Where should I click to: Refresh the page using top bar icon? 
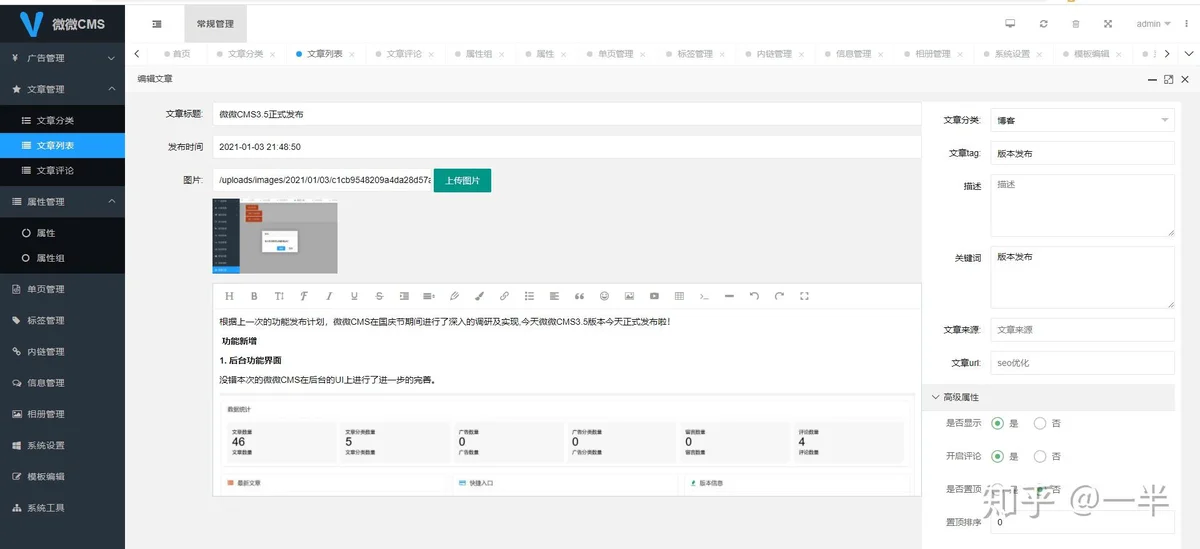pyautogui.click(x=1043, y=23)
